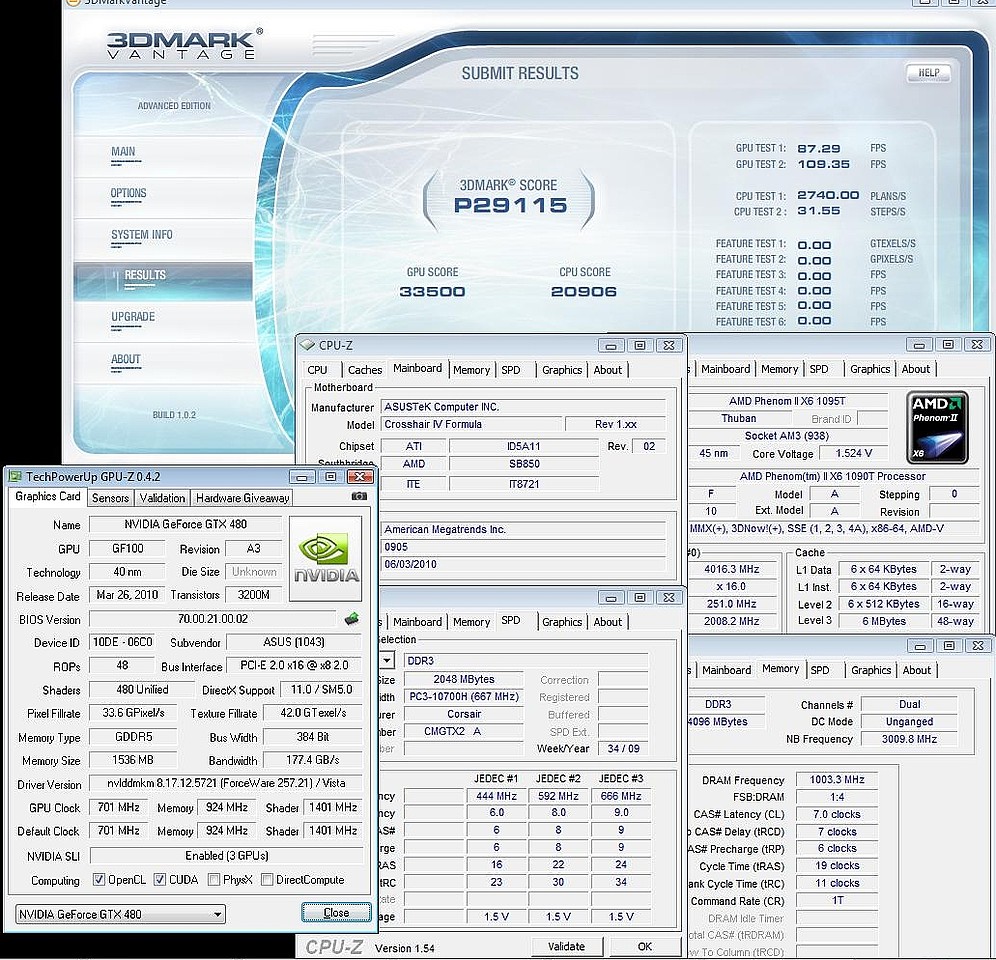Click the BIOS Version field 70.00.21.00.02

[213, 619]
